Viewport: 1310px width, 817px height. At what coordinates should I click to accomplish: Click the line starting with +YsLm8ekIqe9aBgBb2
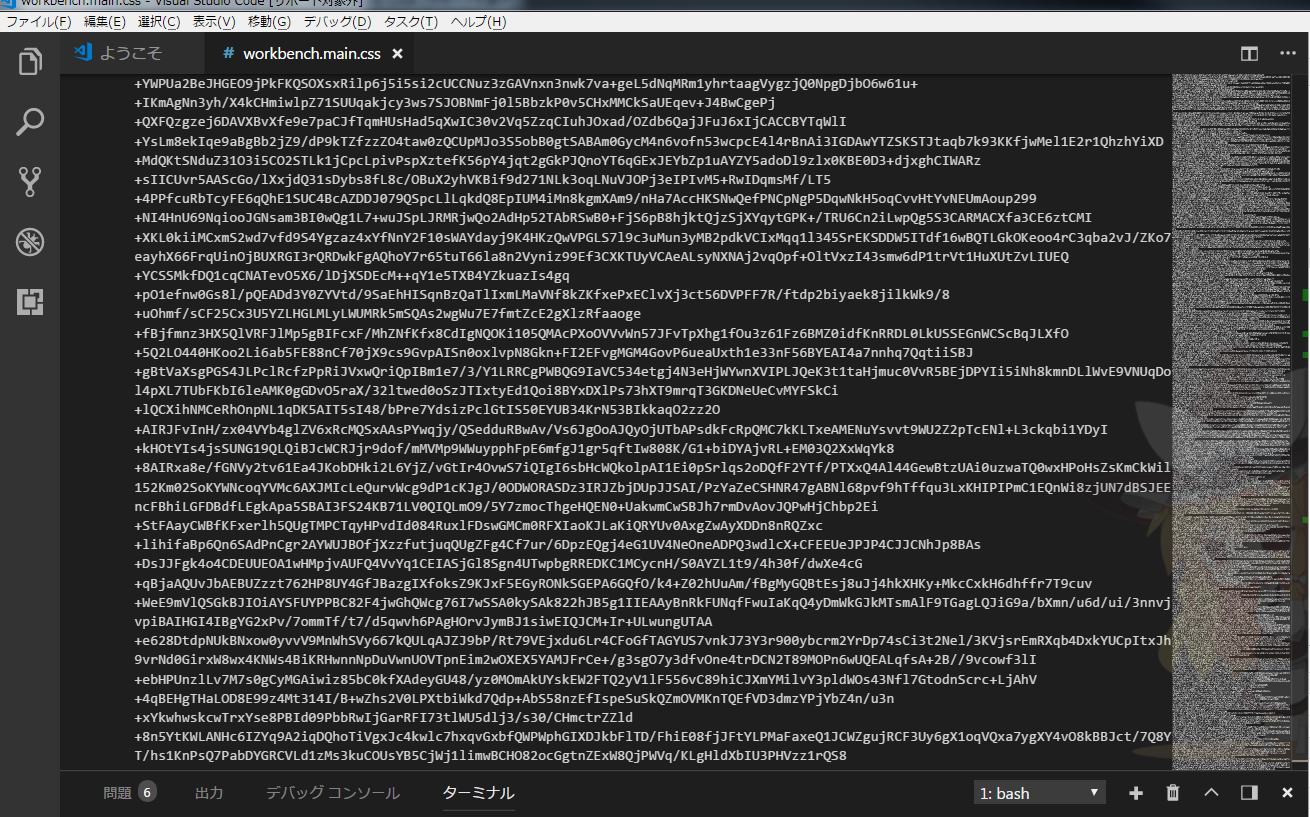tap(649, 141)
